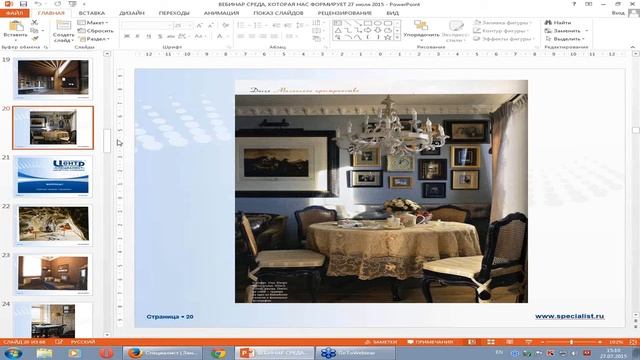Select the right arrow shape in gallery
The height and width of the screenshot is (360, 640).
(368, 30)
